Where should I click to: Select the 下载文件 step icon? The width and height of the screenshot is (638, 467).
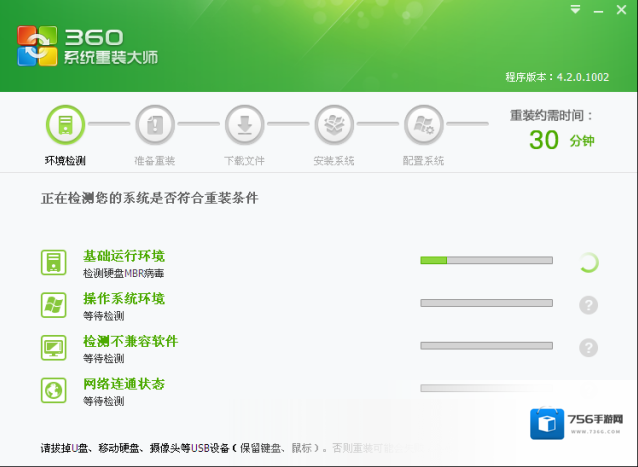coord(244,125)
